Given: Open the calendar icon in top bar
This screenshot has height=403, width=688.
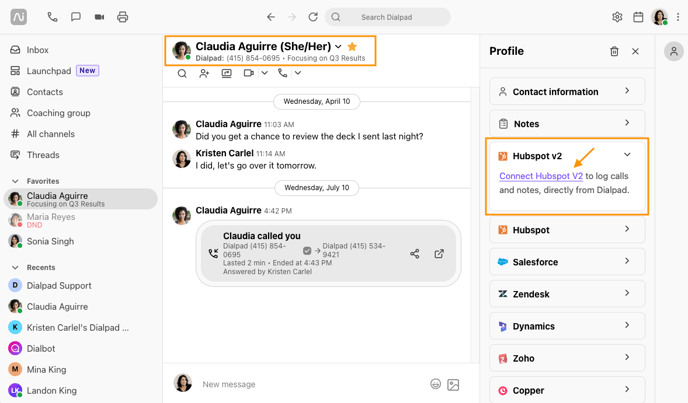Looking at the screenshot, I should [638, 17].
